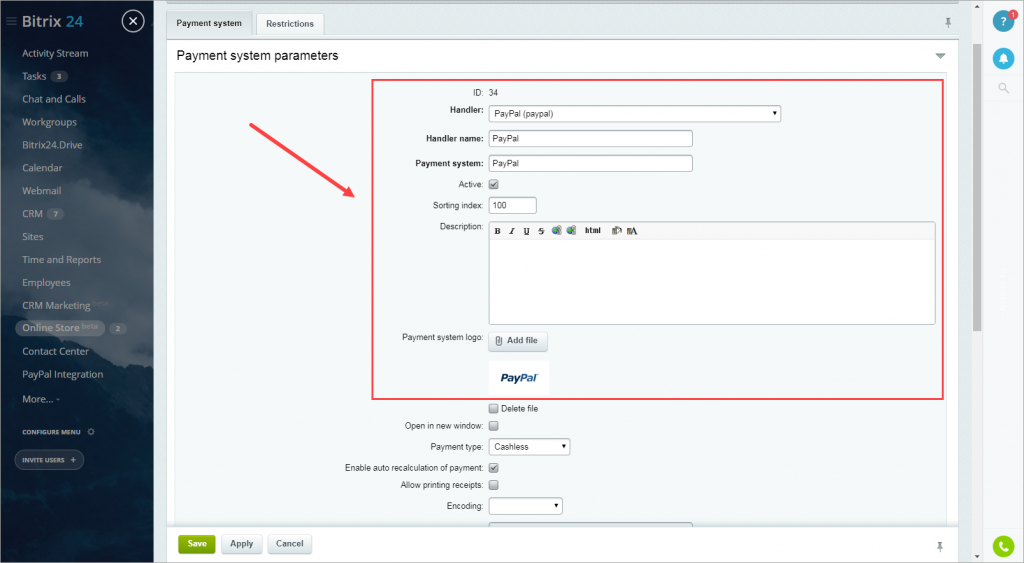The width and height of the screenshot is (1024, 563).
Task: Click the green Save button
Action: point(197,543)
